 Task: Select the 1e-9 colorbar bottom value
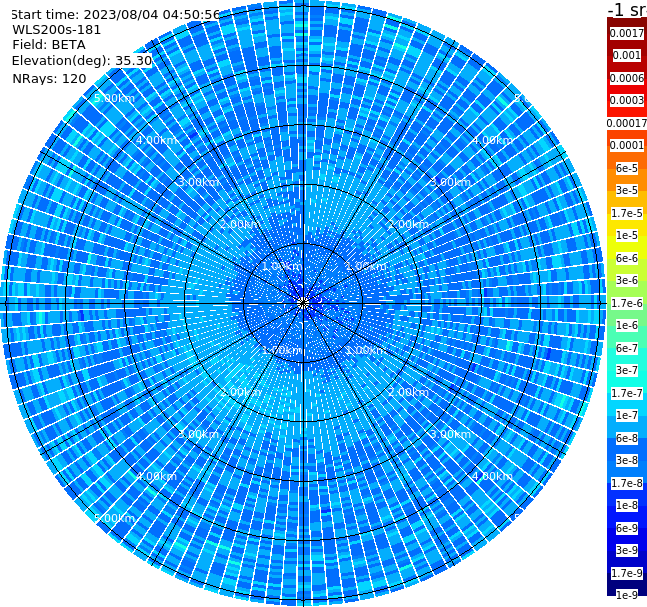(627, 595)
